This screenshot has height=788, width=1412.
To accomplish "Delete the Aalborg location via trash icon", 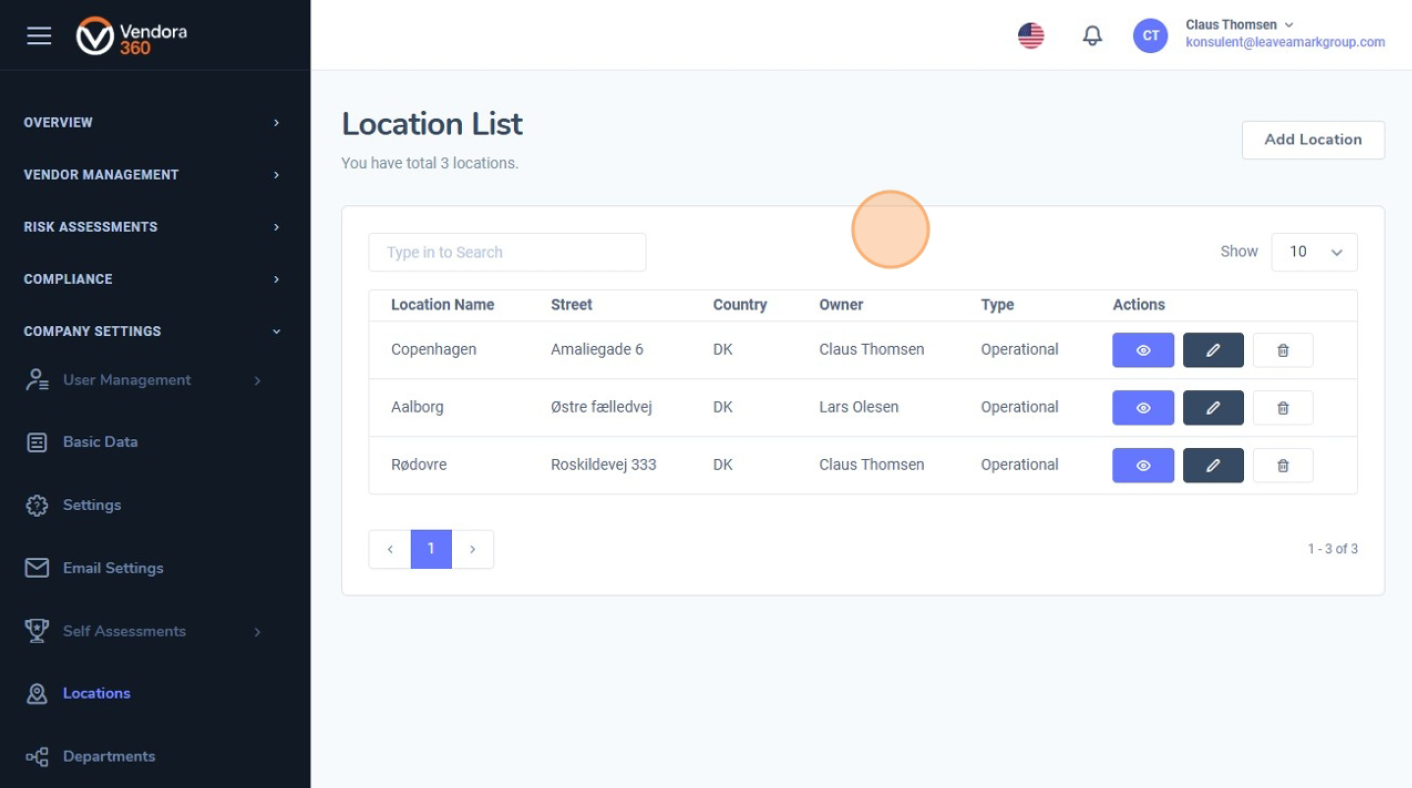I will 1283,408.
